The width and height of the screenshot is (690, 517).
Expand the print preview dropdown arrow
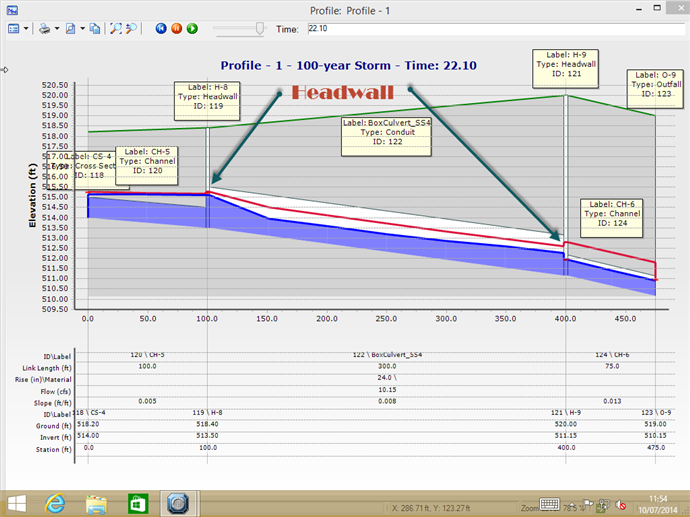[82, 29]
